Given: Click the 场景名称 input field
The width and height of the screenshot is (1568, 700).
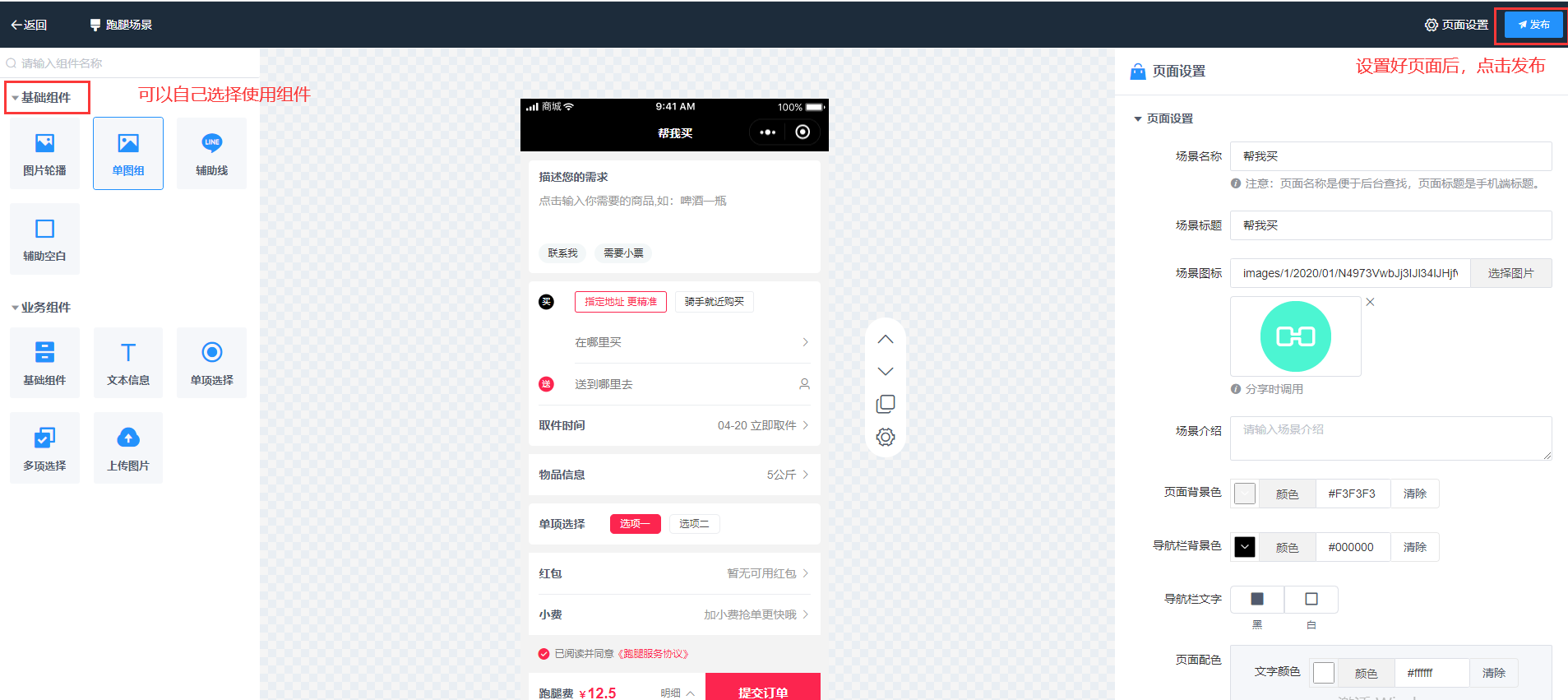Looking at the screenshot, I should click(x=1390, y=156).
